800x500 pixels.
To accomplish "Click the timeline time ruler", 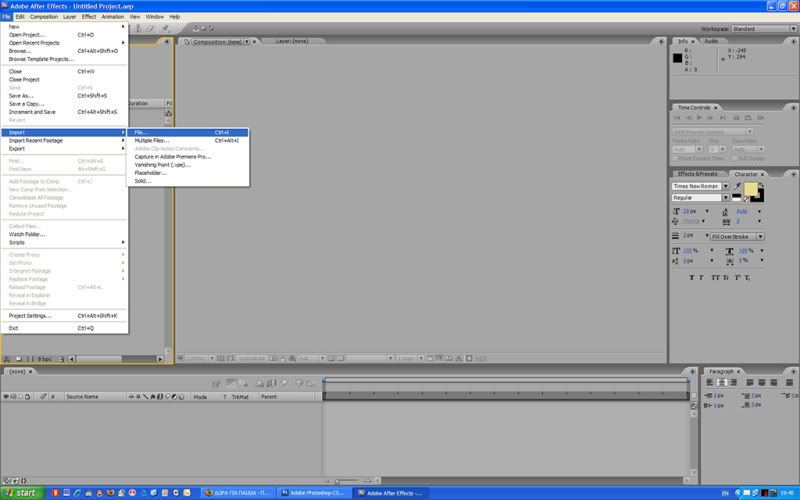I will pos(506,395).
